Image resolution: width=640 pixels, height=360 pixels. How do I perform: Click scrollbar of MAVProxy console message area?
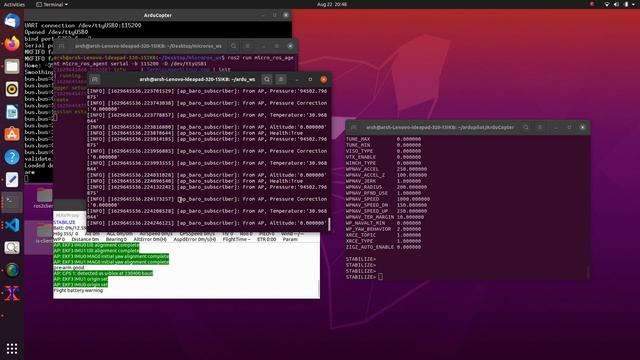[318, 288]
